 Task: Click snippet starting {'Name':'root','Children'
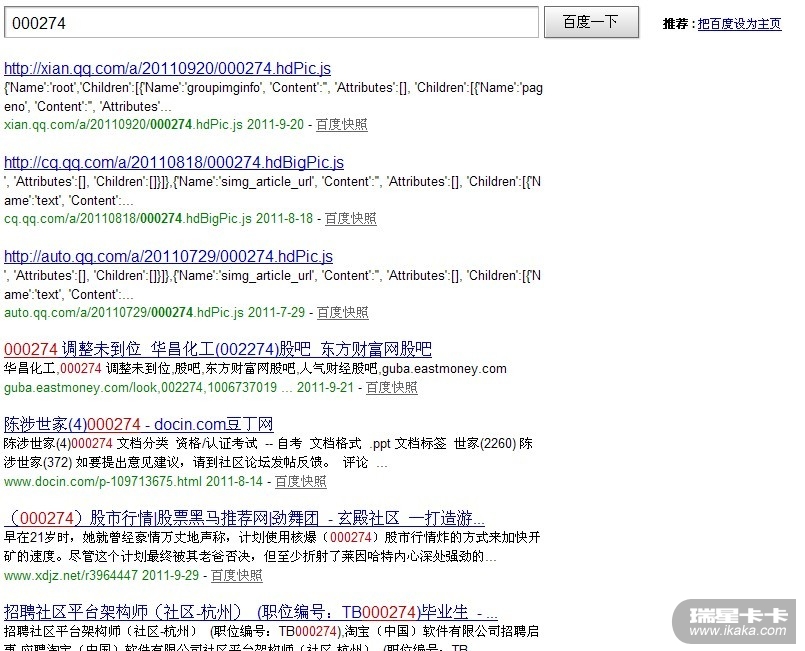pos(273,97)
